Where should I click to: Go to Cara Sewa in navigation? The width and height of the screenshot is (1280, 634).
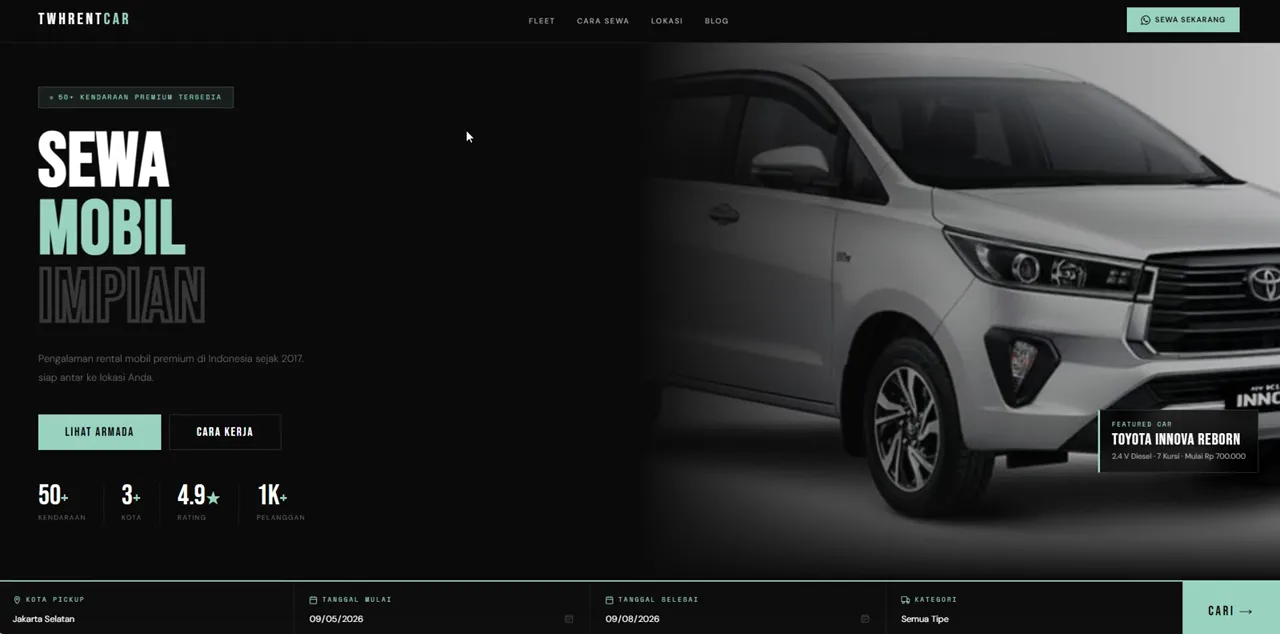pyautogui.click(x=603, y=21)
